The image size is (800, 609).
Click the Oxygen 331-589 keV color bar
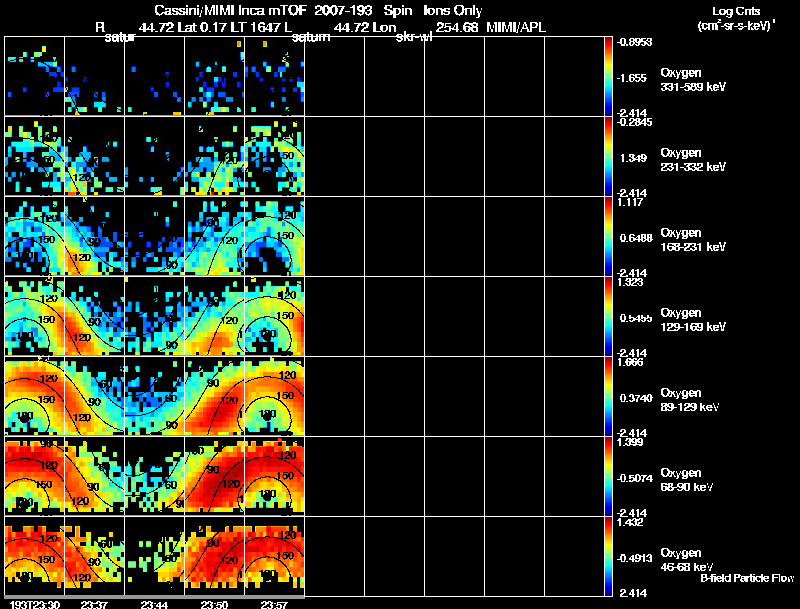tap(608, 76)
